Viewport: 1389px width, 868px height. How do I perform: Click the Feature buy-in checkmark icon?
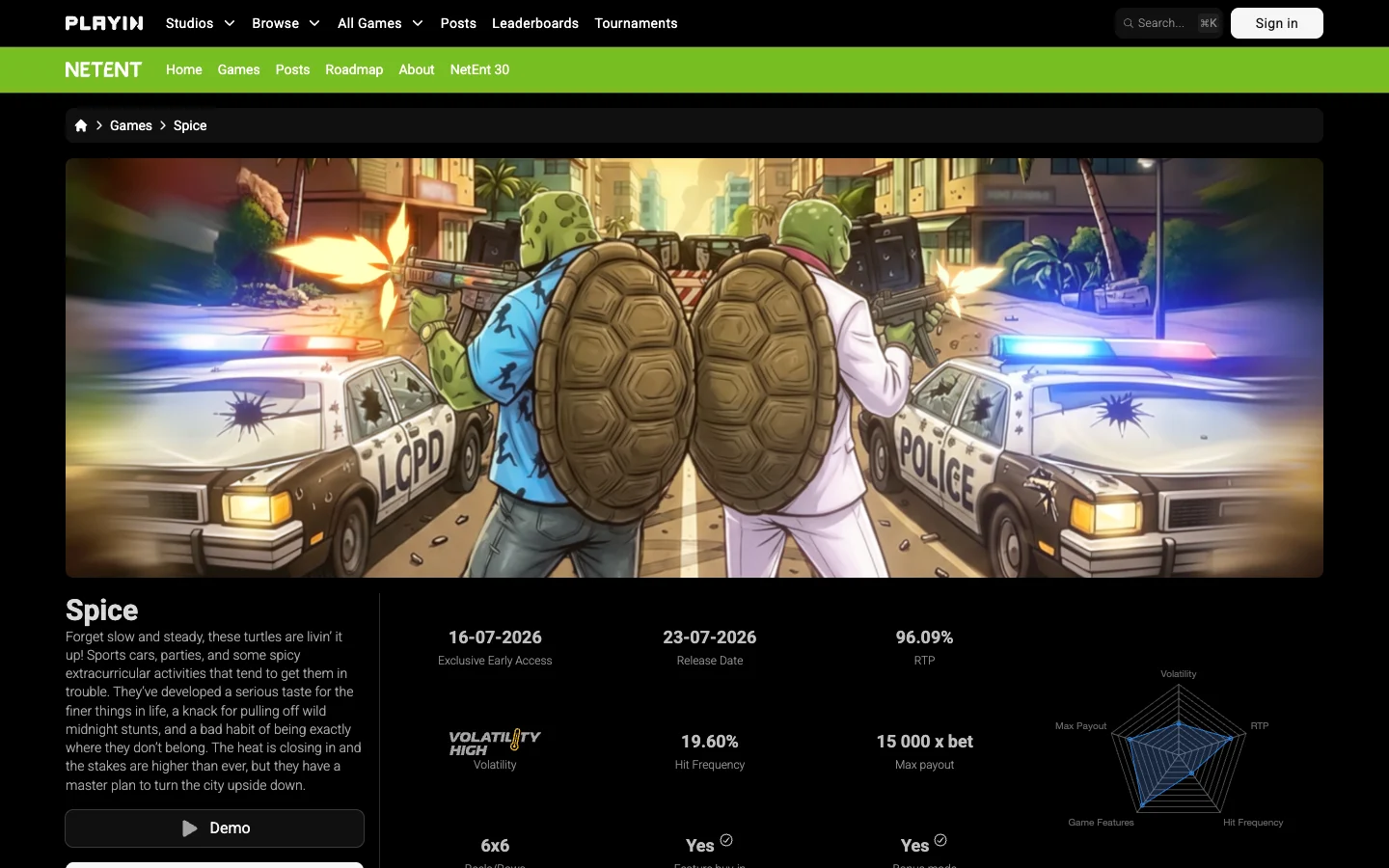pyautogui.click(x=726, y=840)
